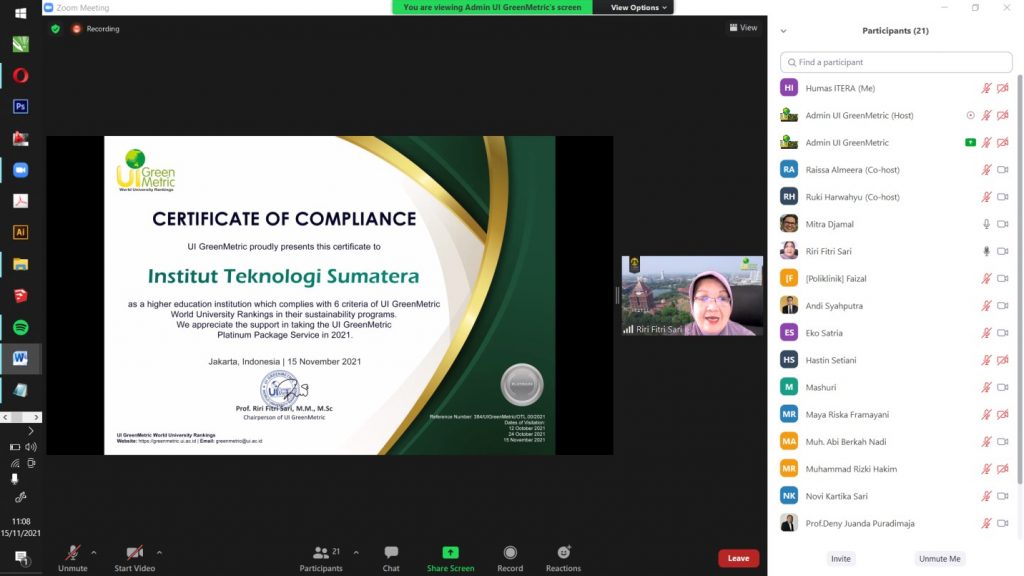
Task: Open File Explorer from the taskbar
Action: click(x=20, y=264)
